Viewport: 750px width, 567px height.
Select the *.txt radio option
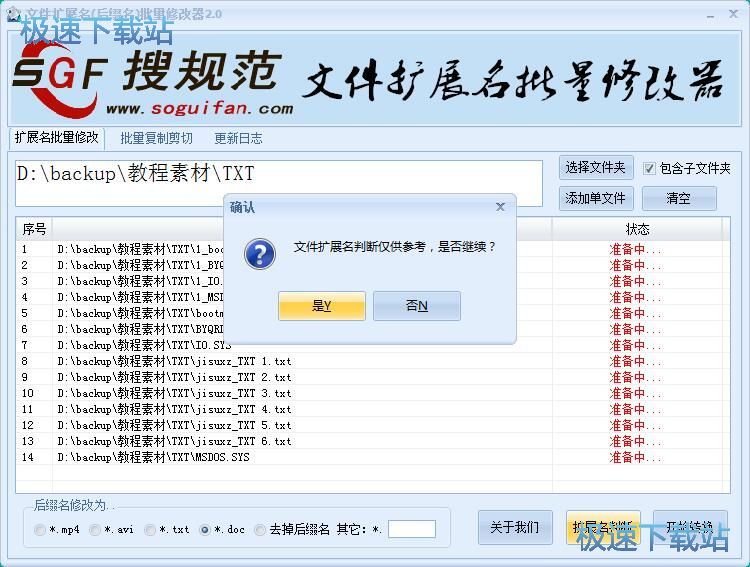coord(150,530)
